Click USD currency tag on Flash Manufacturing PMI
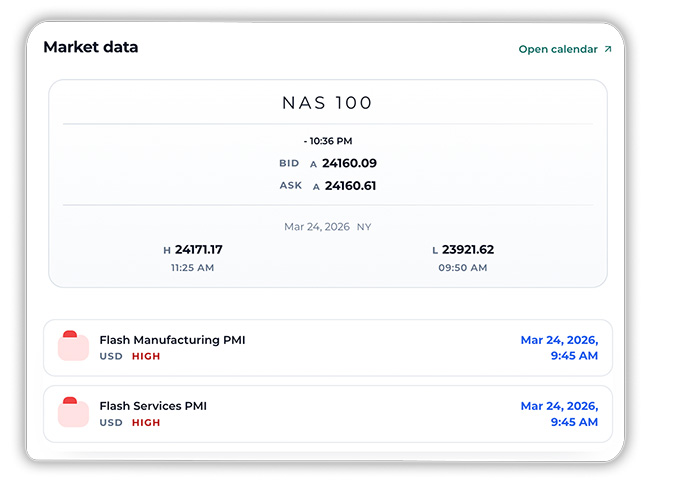The width and height of the screenshot is (700, 487). [111, 356]
